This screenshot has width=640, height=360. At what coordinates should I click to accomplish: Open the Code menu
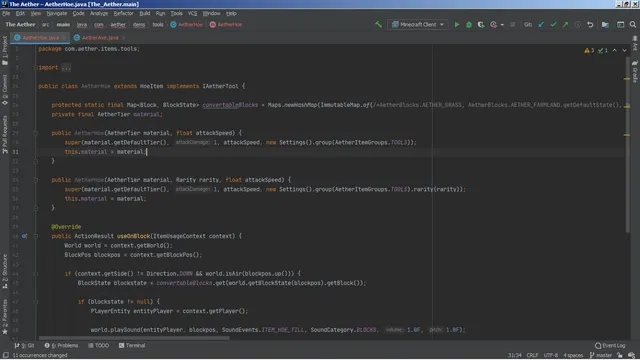click(x=78, y=13)
